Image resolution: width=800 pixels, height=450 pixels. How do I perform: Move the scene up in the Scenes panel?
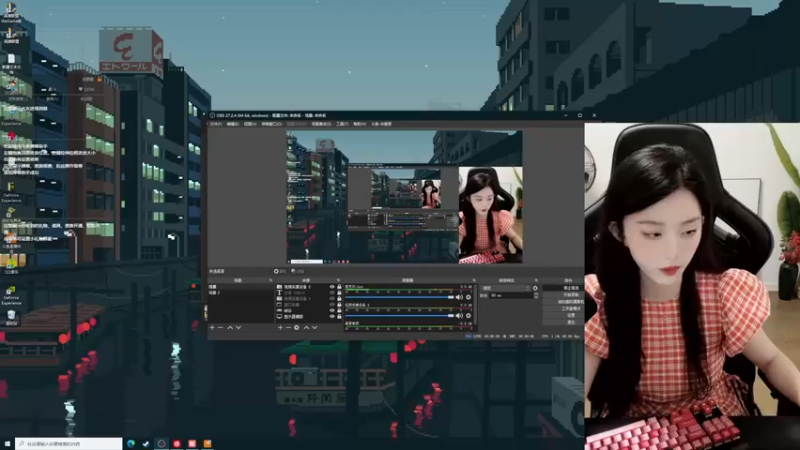pos(230,328)
